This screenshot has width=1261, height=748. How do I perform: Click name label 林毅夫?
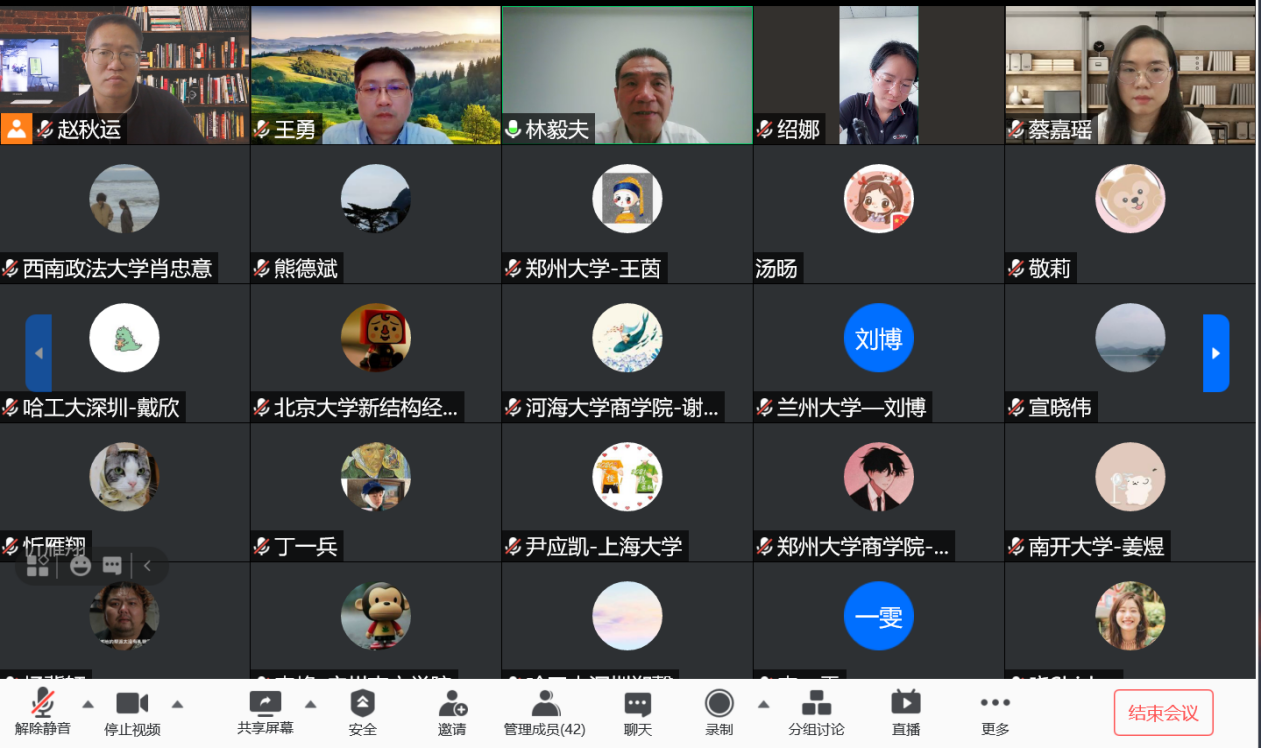[557, 130]
